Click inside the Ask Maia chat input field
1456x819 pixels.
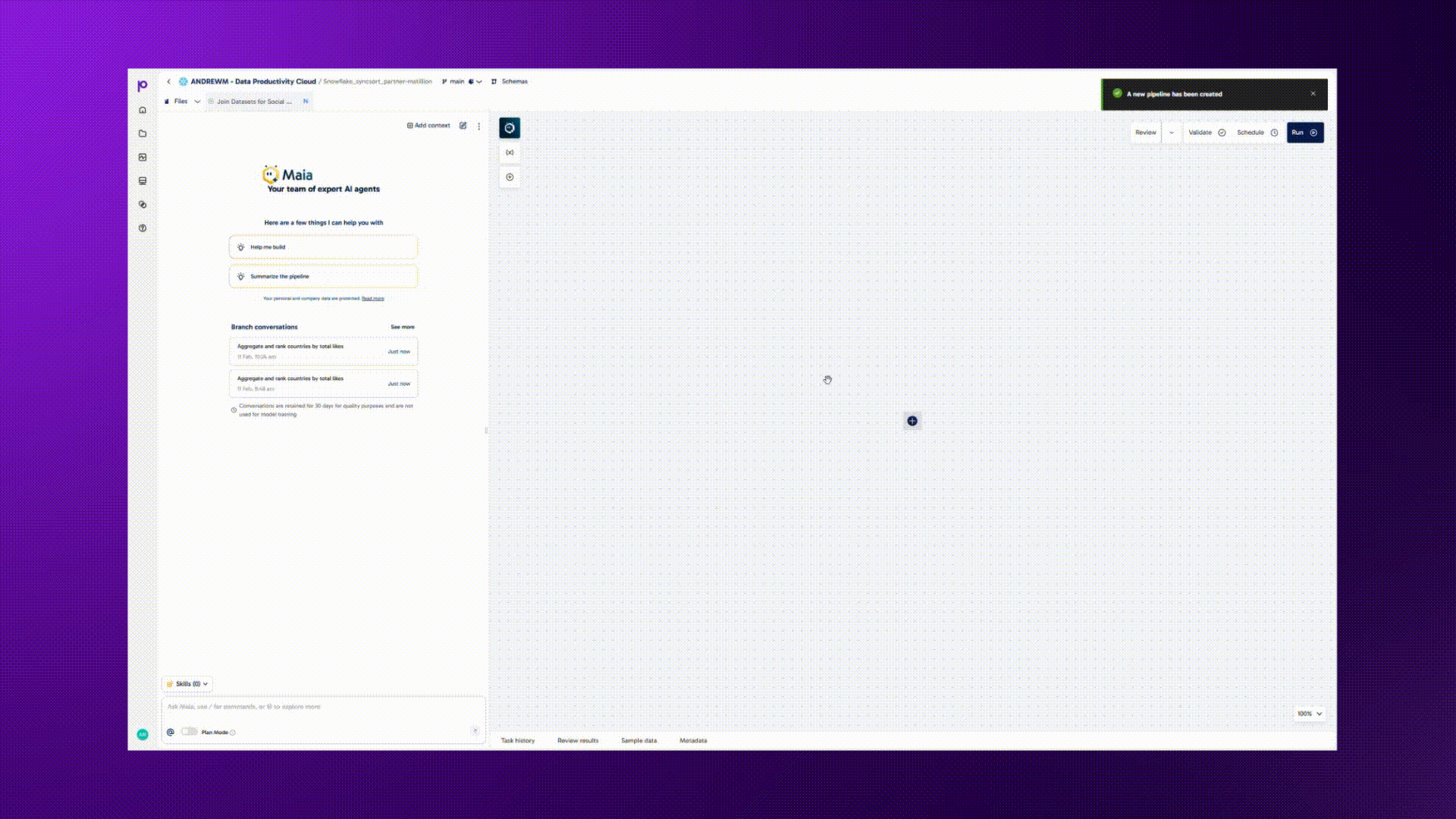coord(318,707)
